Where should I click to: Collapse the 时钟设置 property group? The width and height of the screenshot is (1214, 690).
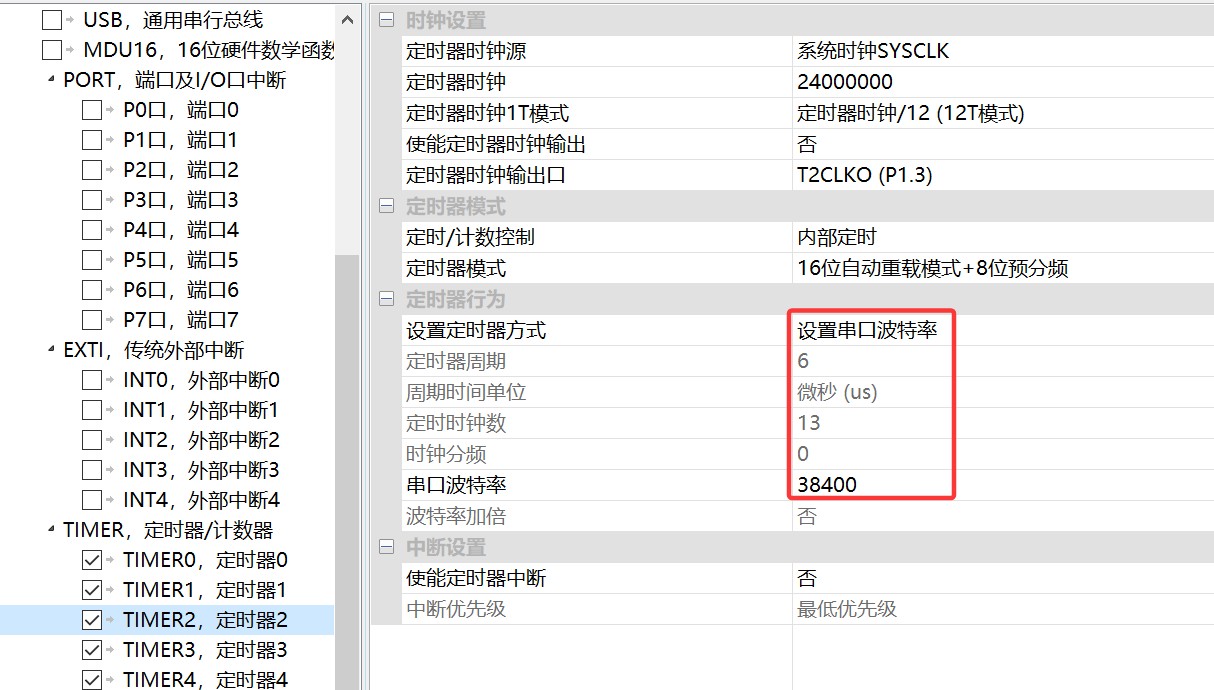tap(386, 21)
